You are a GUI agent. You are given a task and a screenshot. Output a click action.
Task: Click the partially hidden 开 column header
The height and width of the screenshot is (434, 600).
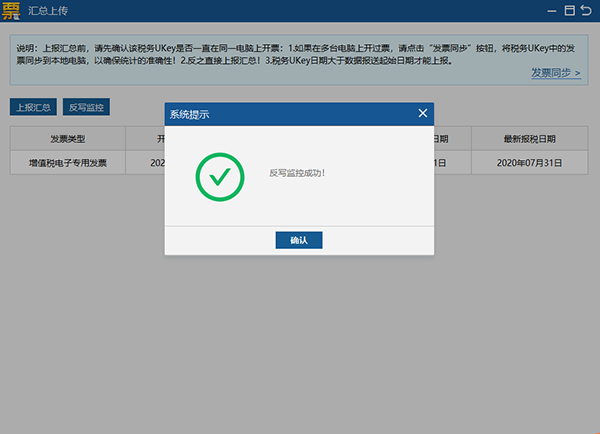tap(157, 138)
